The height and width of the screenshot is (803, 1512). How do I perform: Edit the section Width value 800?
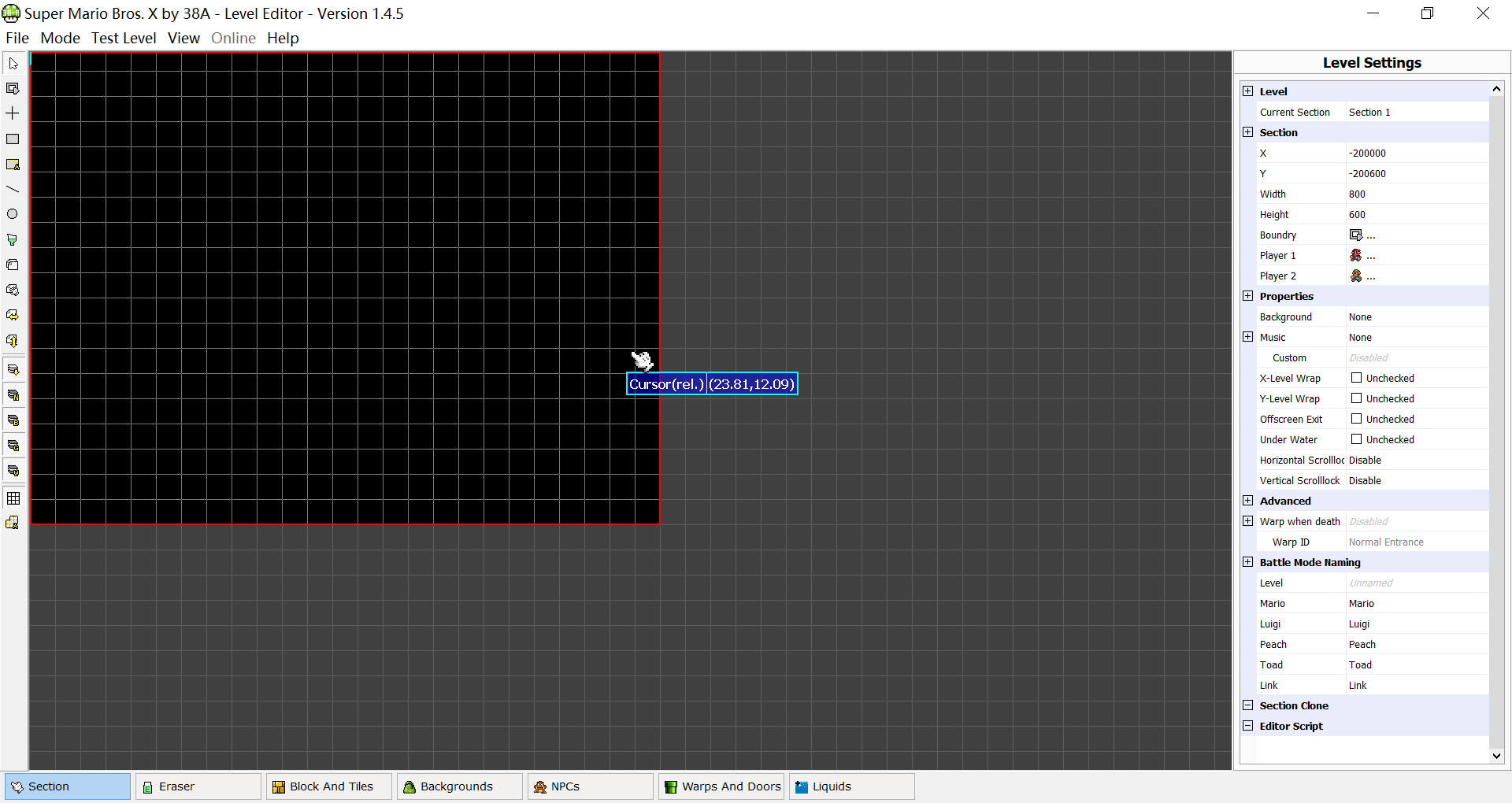coord(1417,194)
